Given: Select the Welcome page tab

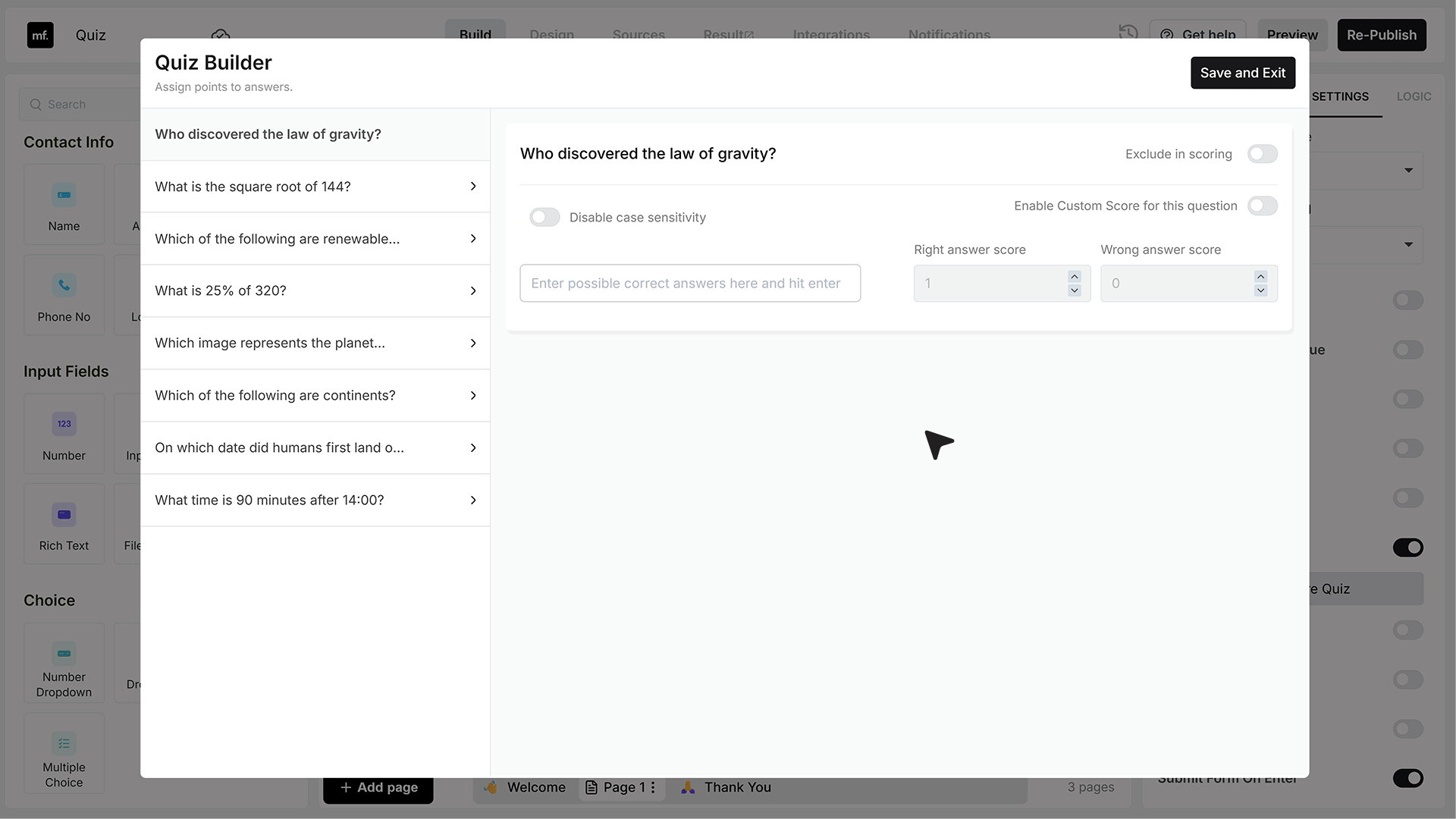Looking at the screenshot, I should tap(526, 787).
